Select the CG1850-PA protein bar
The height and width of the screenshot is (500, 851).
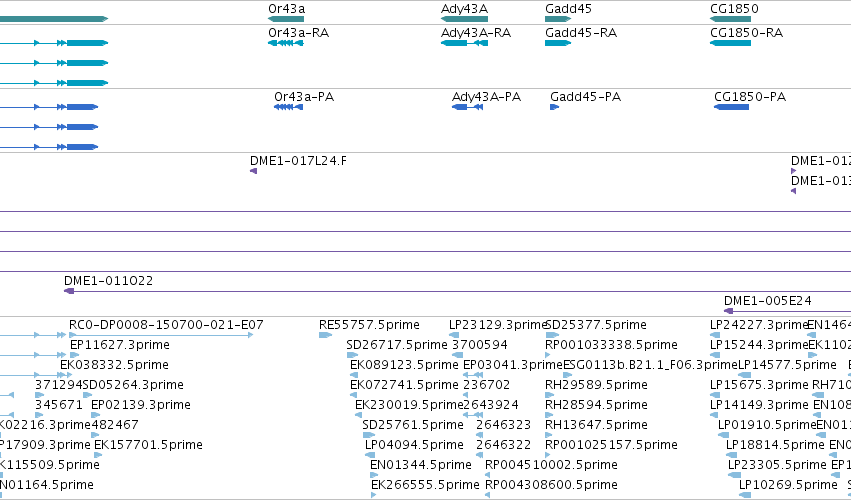(x=732, y=107)
